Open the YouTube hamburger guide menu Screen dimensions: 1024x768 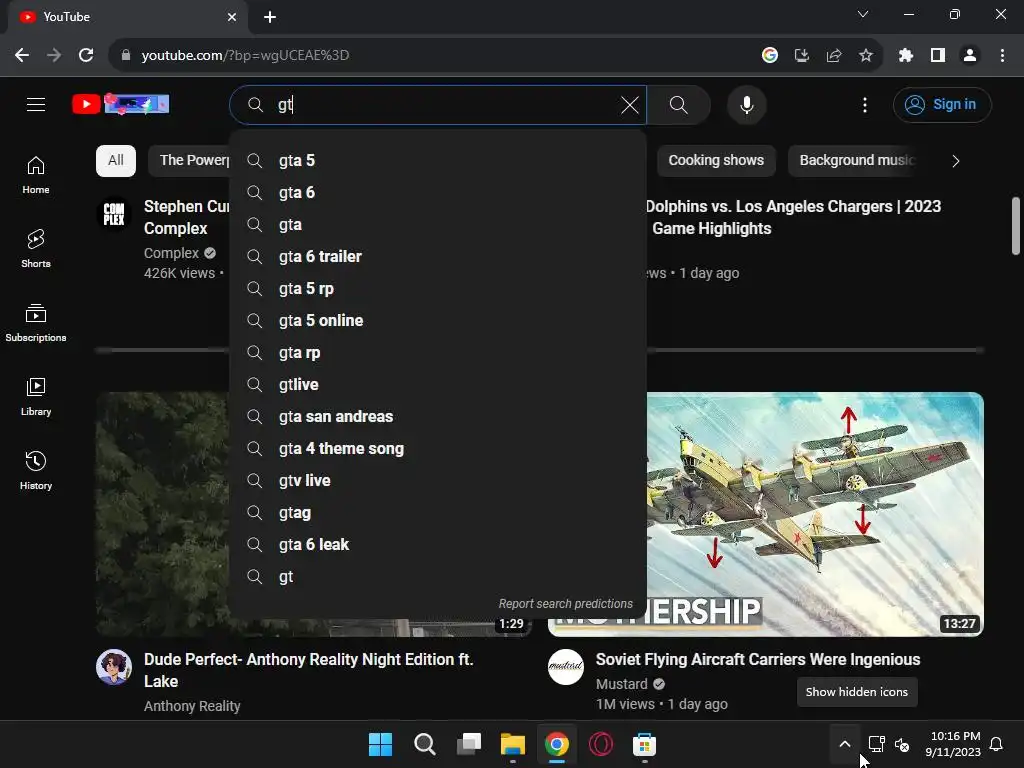(36, 104)
